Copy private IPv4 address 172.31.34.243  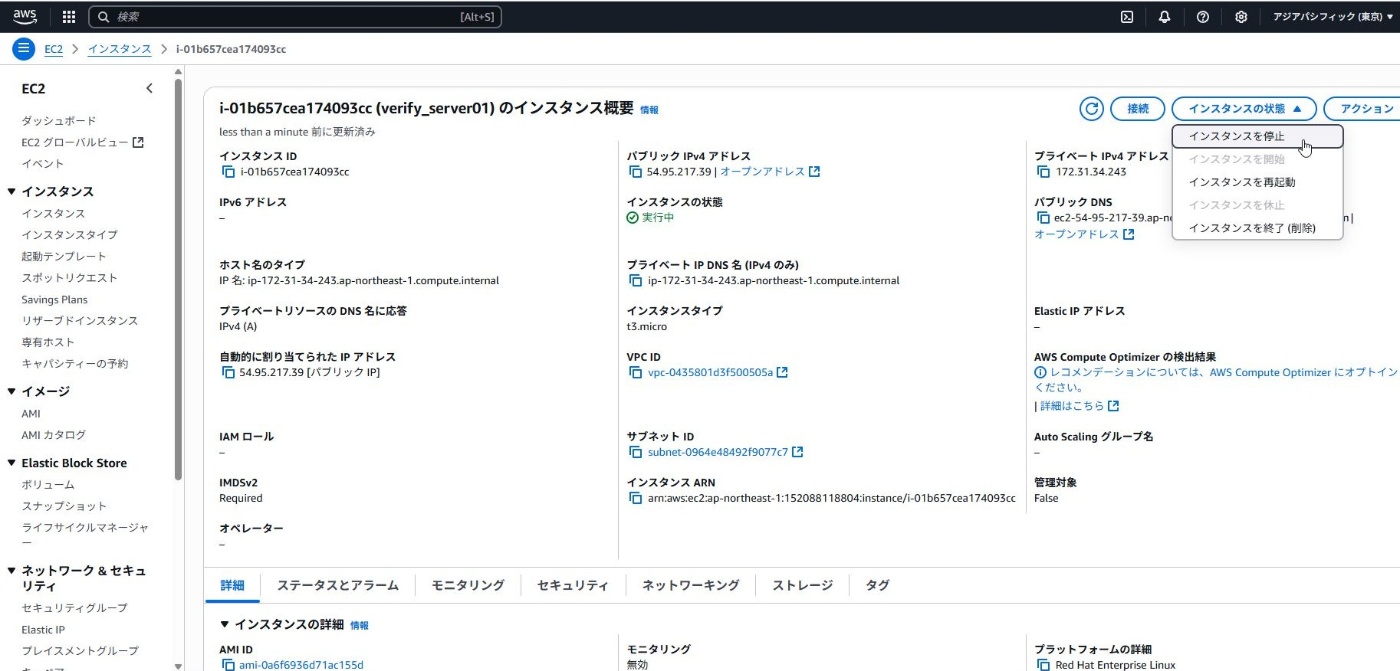[1043, 172]
